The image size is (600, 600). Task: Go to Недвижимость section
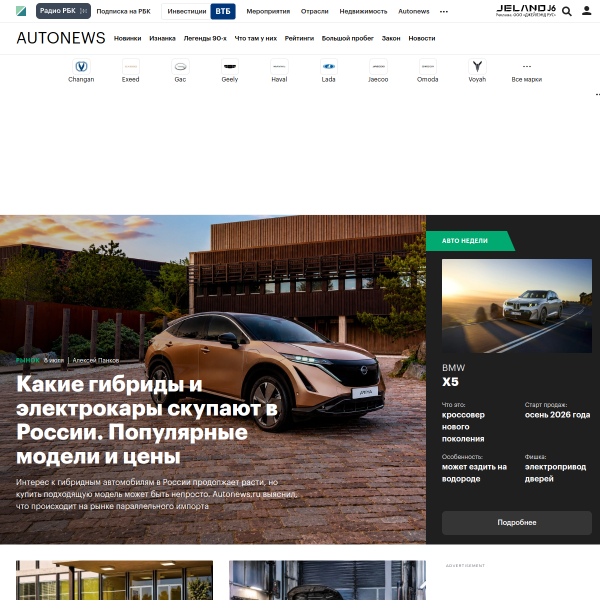(363, 11)
